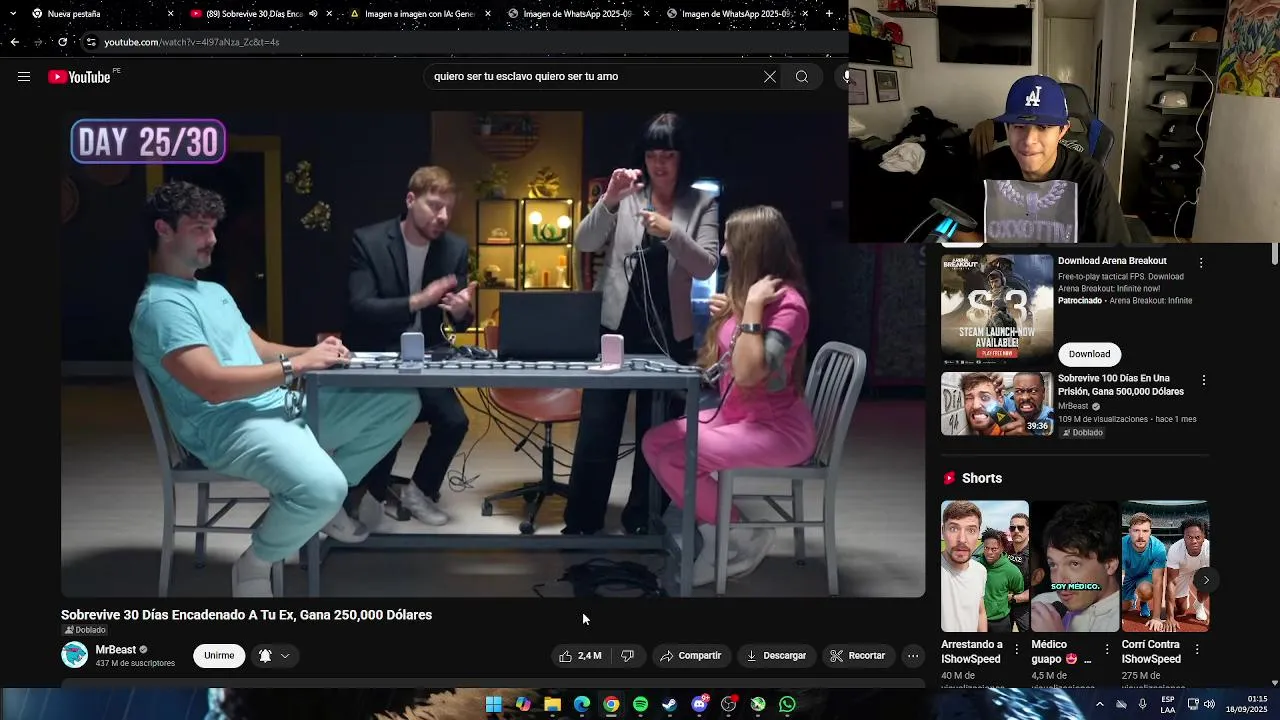Open notification bell dropdown for MrBeast
The image size is (1280, 720).
(274, 656)
